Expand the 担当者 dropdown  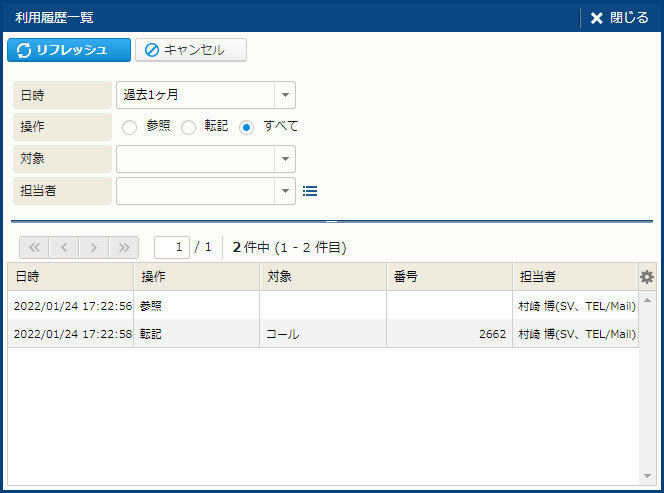click(x=285, y=191)
